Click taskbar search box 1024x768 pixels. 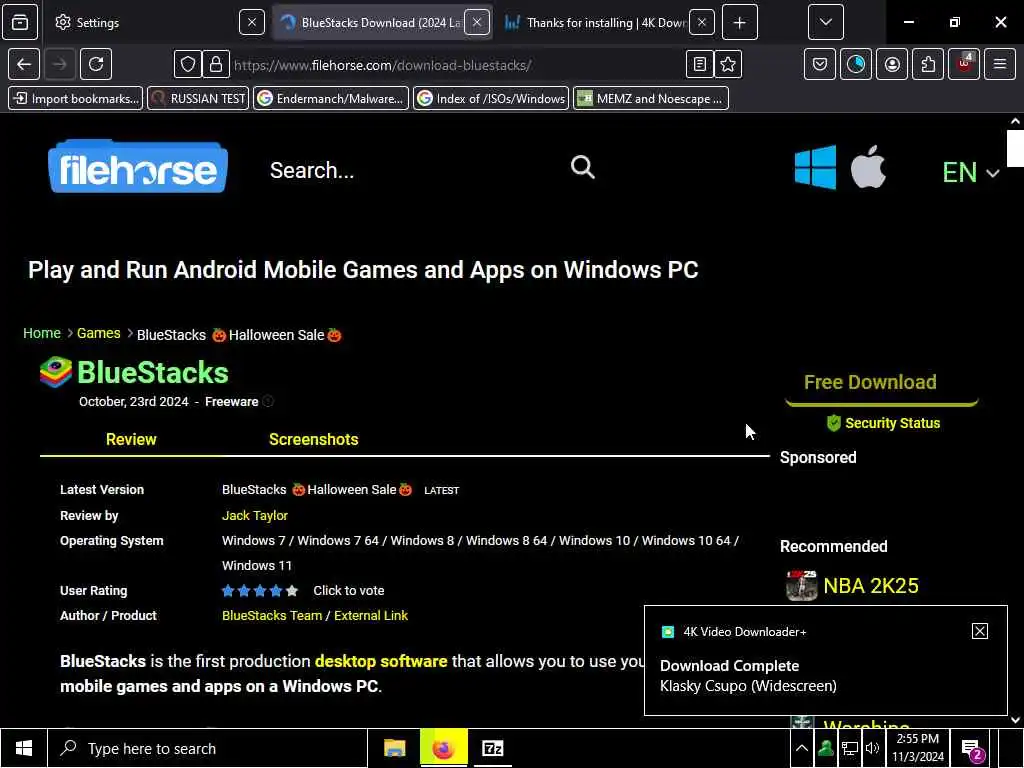(208, 748)
